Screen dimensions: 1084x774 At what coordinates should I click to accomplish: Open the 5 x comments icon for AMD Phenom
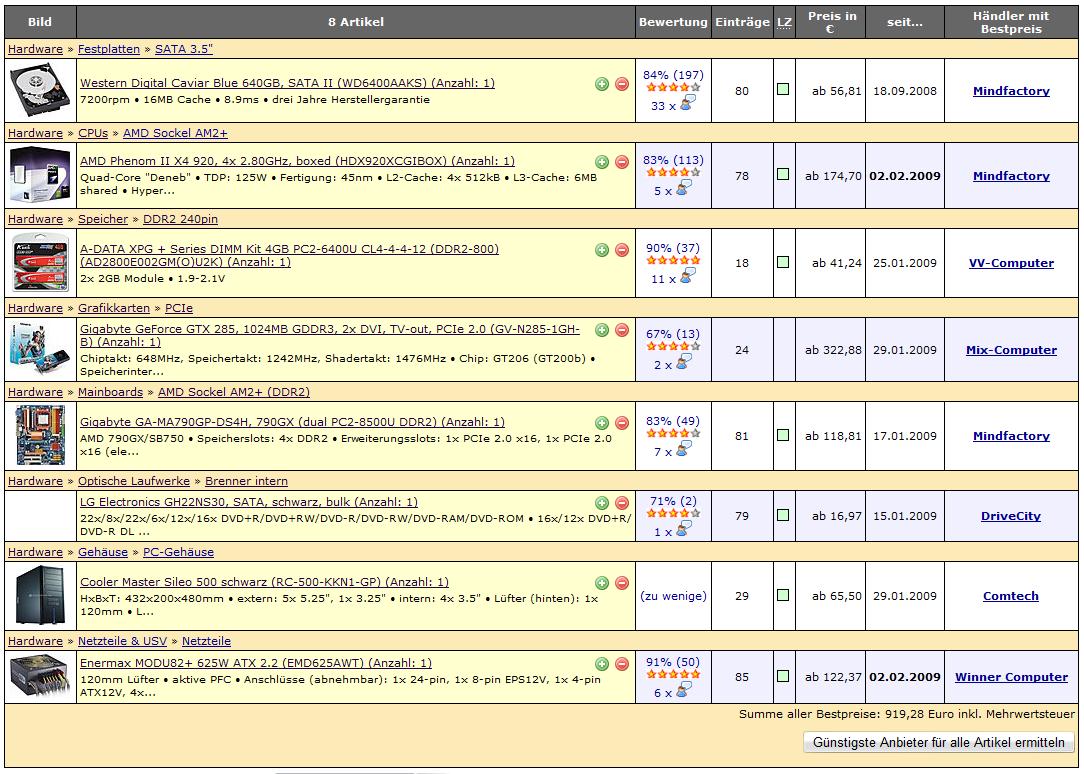click(683, 189)
